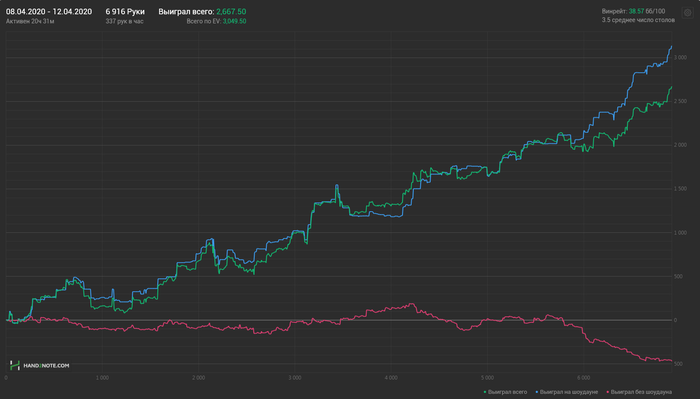Viewport: 700px width, 399px height.
Task: Toggle 'Выиграл без шоудауна' pink legend entry
Action: [639, 392]
